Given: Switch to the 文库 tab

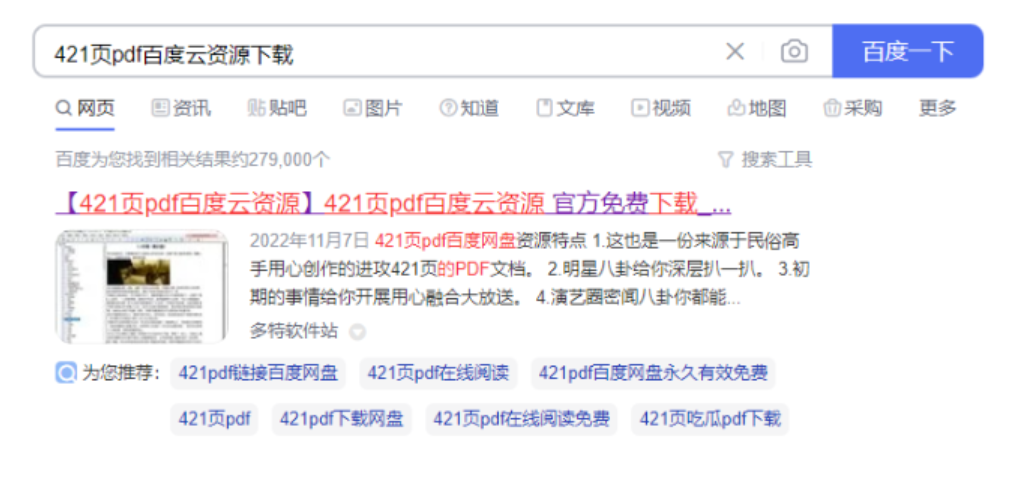Looking at the screenshot, I should pos(566,108).
